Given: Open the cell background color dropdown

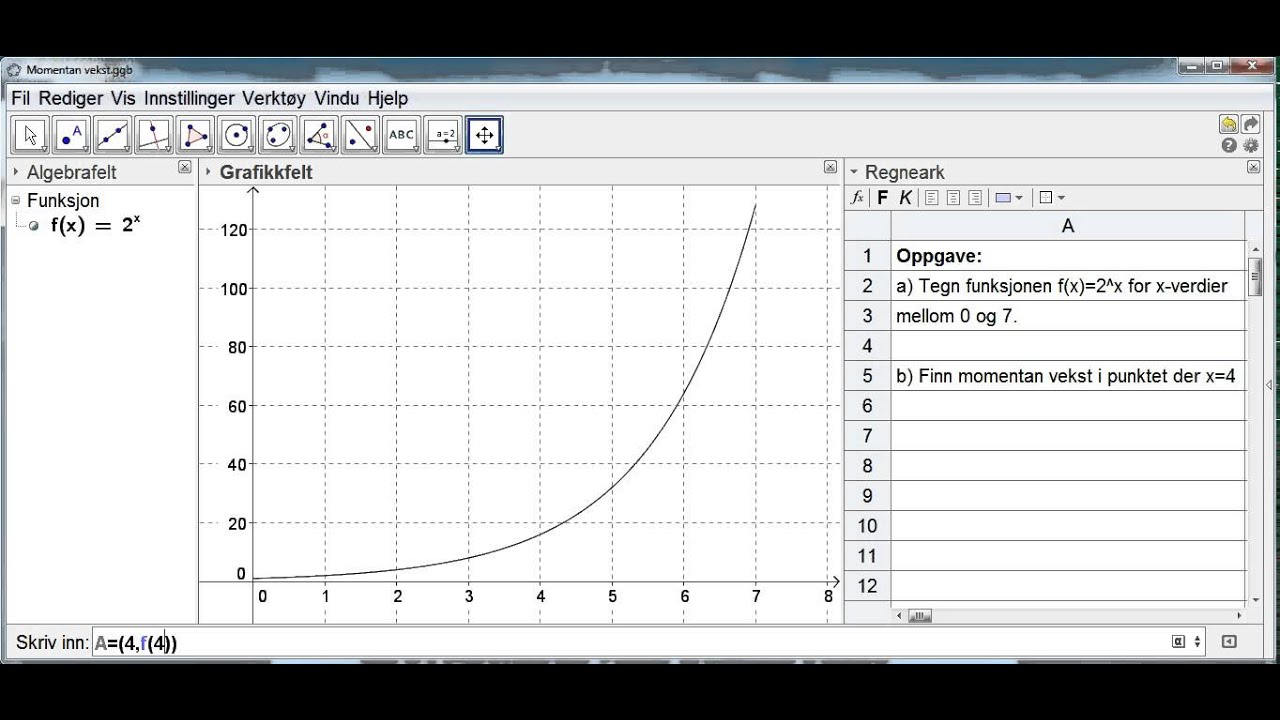Looking at the screenshot, I should click(1019, 198).
